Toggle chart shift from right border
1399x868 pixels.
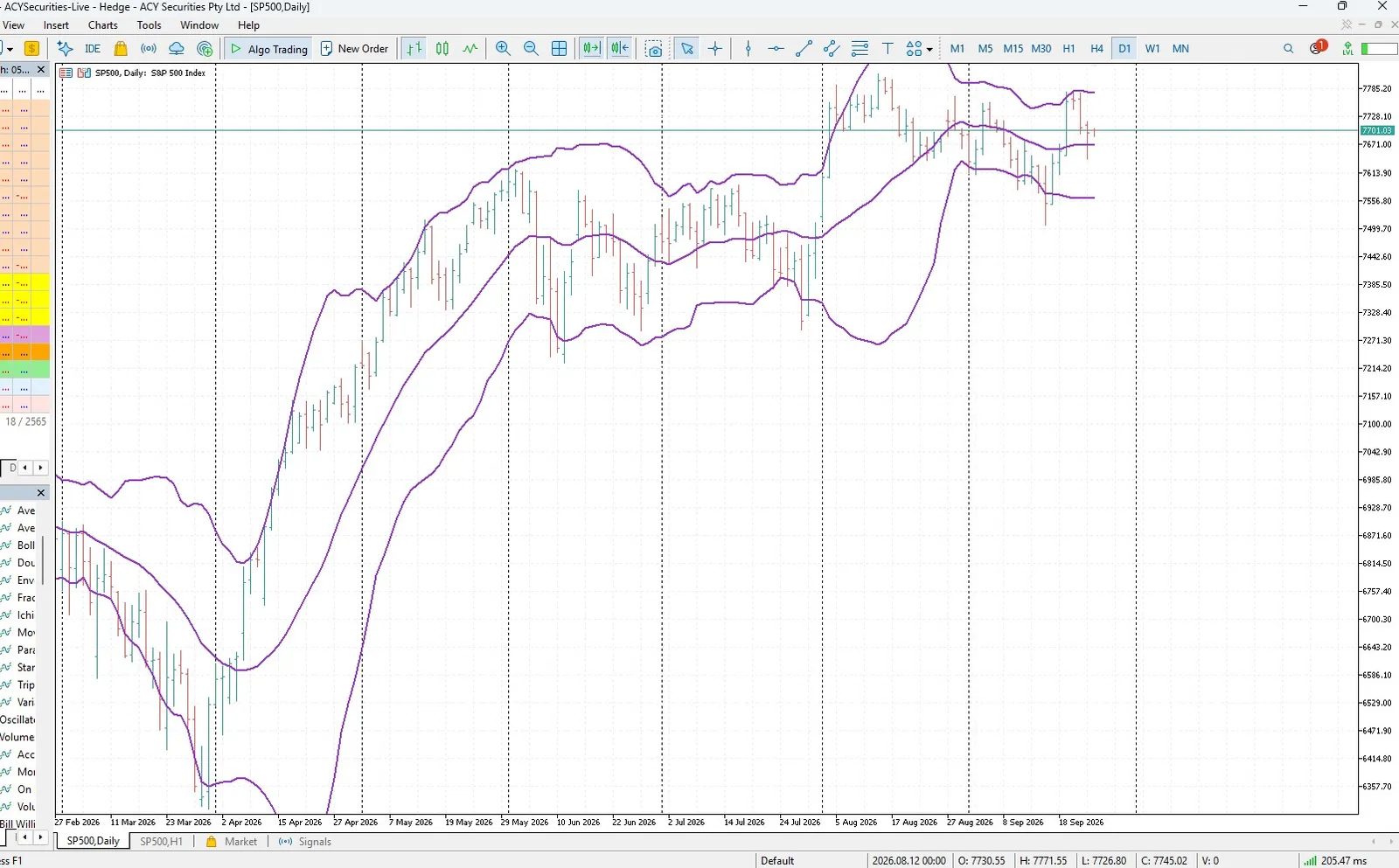point(620,49)
